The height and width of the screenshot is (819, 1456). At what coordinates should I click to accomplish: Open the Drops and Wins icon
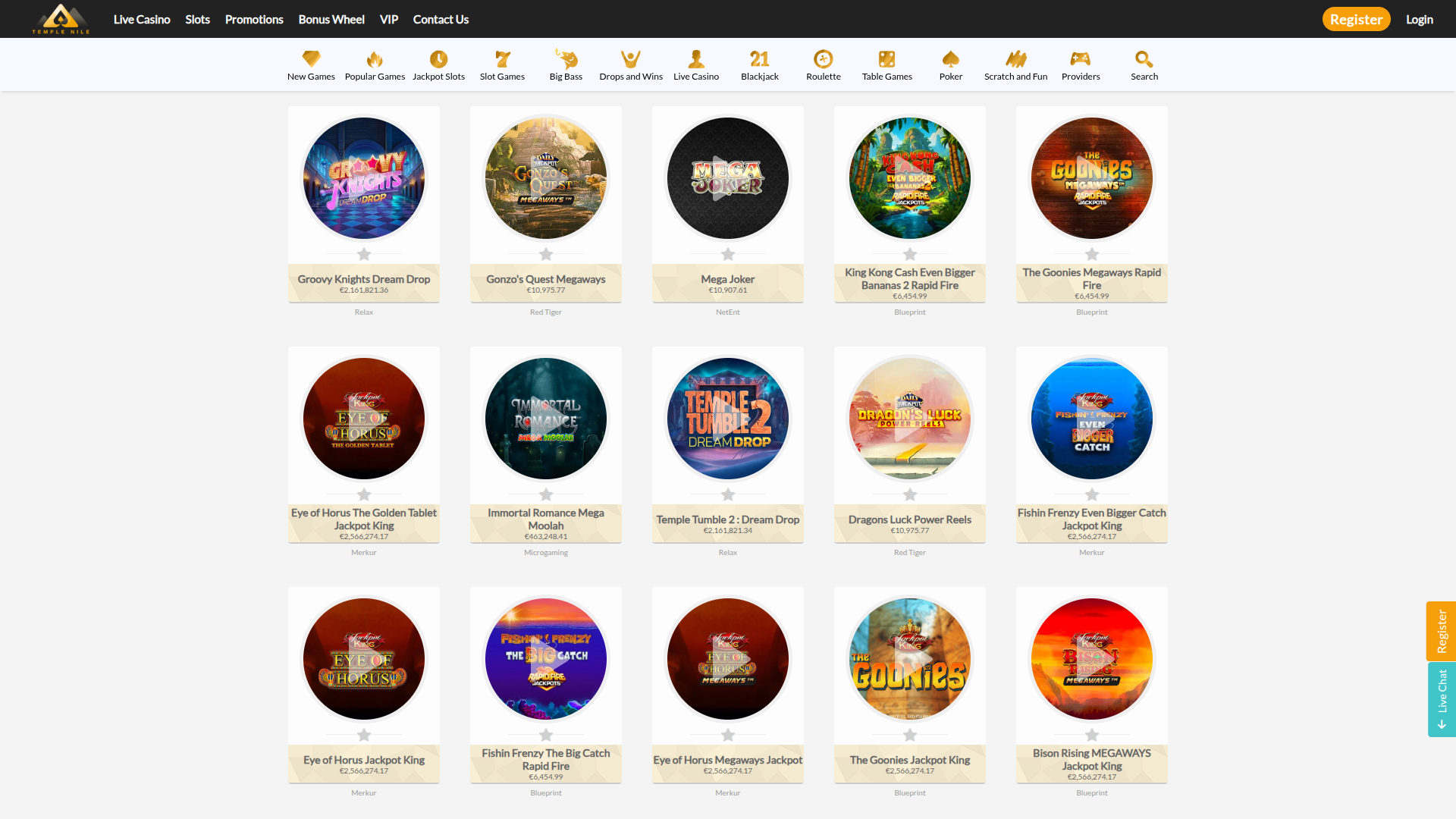(x=630, y=59)
